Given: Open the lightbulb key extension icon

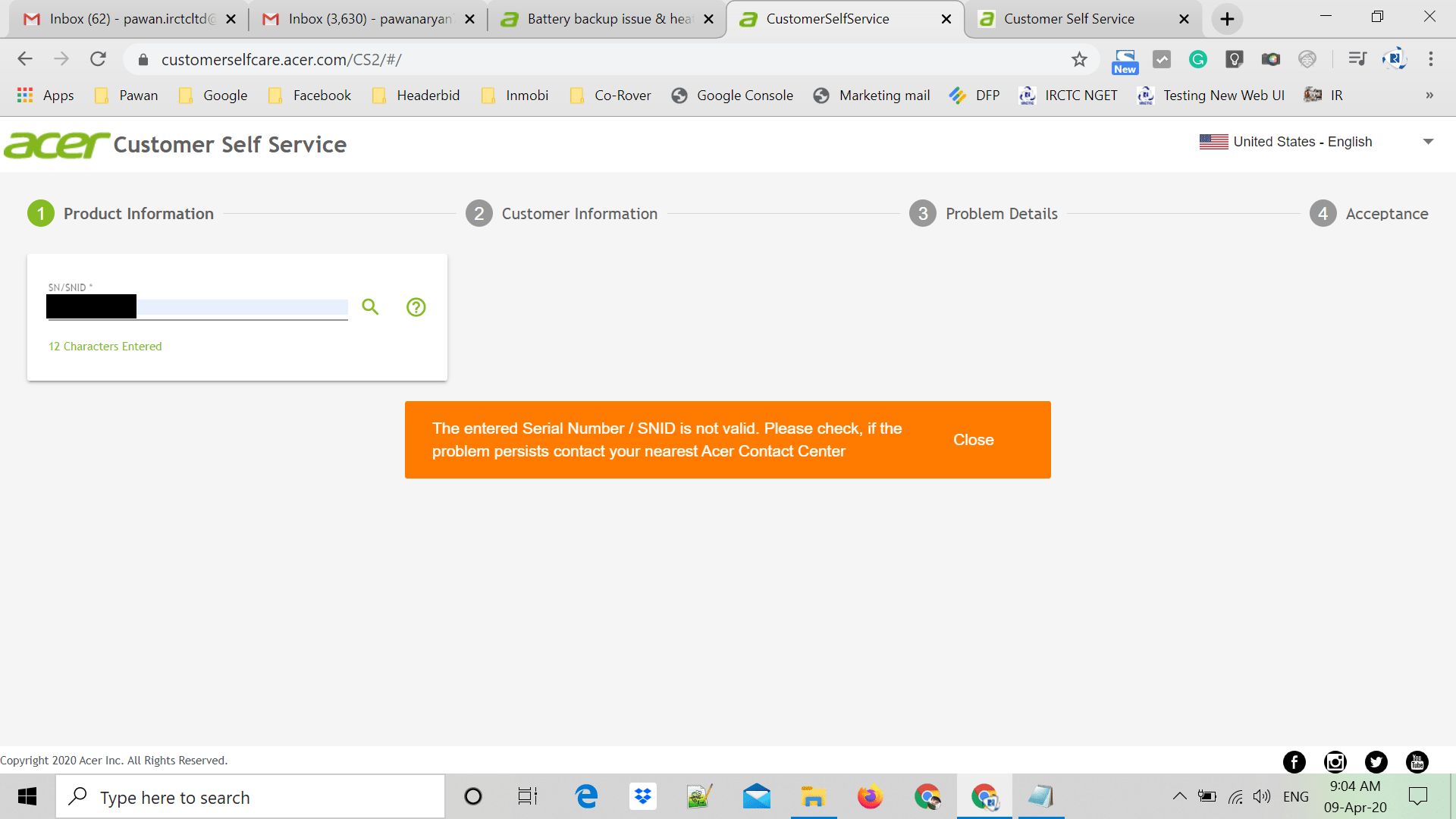Looking at the screenshot, I should tap(1235, 59).
